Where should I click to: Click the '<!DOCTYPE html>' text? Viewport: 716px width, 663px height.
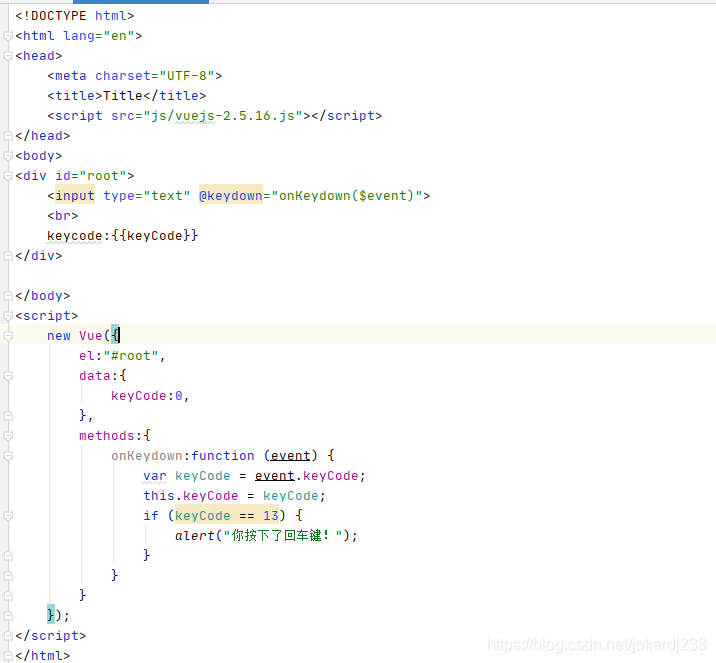point(74,16)
